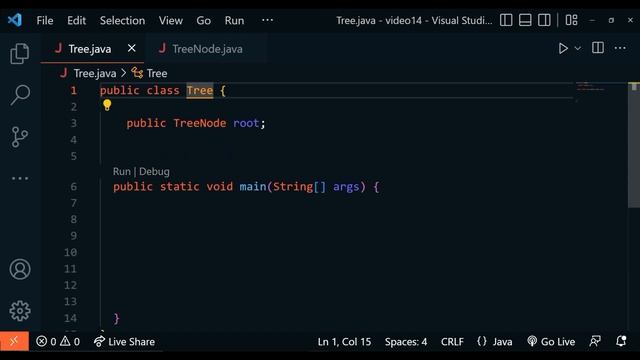The image size is (640, 360).
Task: Open editor More Actions menu
Action: point(620,48)
